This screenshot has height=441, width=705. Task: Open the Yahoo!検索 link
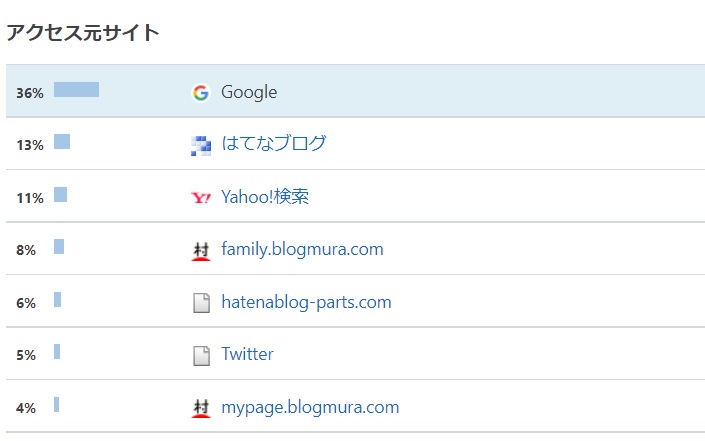point(265,196)
